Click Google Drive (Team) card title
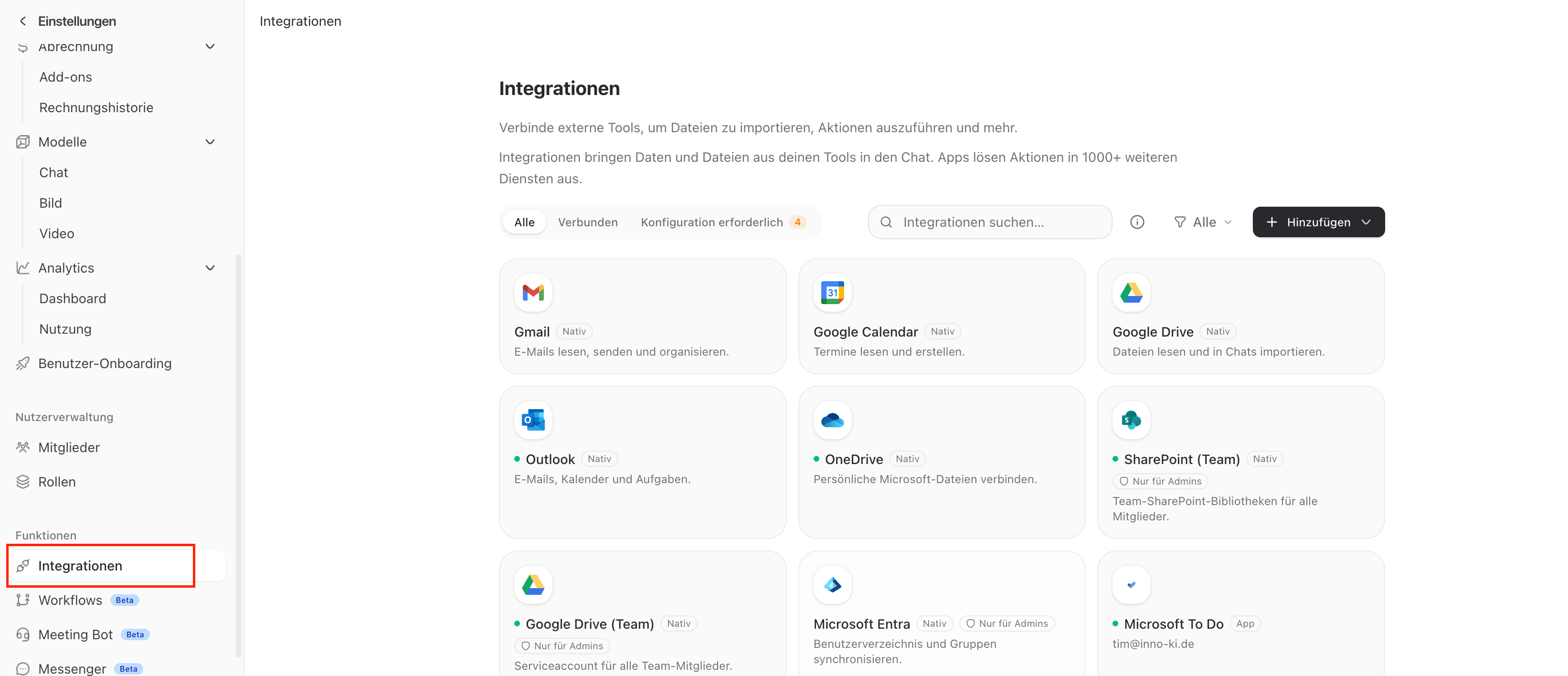1568x676 pixels. pyautogui.click(x=589, y=623)
